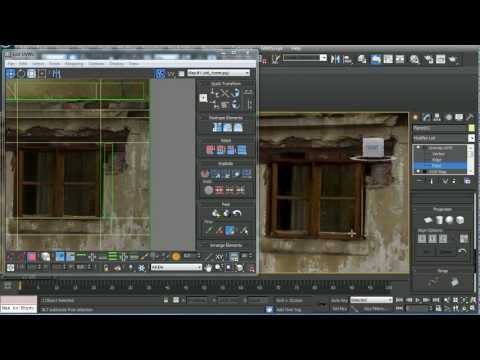Toggle the Unwrap UVW modifier light bulb
This screenshot has width=480, height=360.
[418, 148]
